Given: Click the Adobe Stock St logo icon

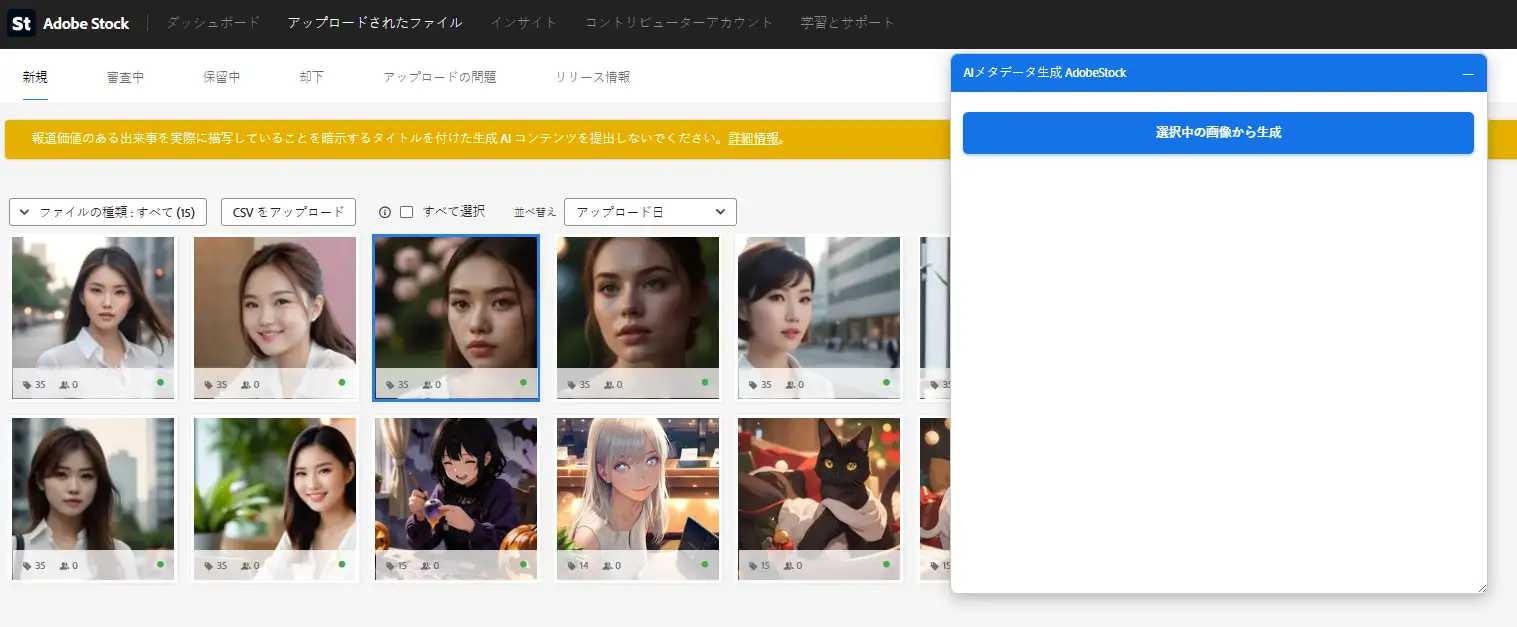Looking at the screenshot, I should click(x=21, y=23).
